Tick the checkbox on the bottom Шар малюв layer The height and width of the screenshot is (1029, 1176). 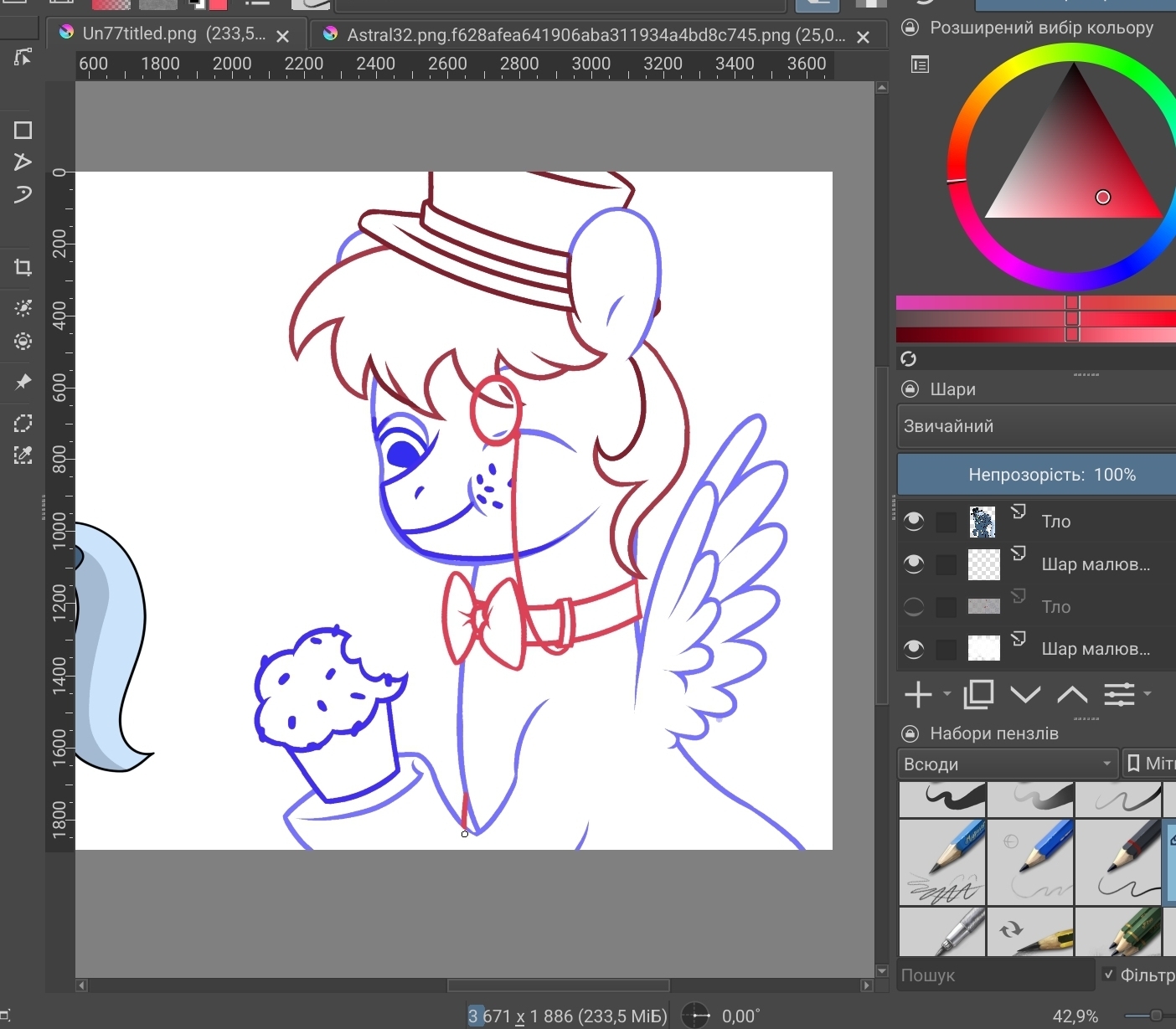(946, 649)
